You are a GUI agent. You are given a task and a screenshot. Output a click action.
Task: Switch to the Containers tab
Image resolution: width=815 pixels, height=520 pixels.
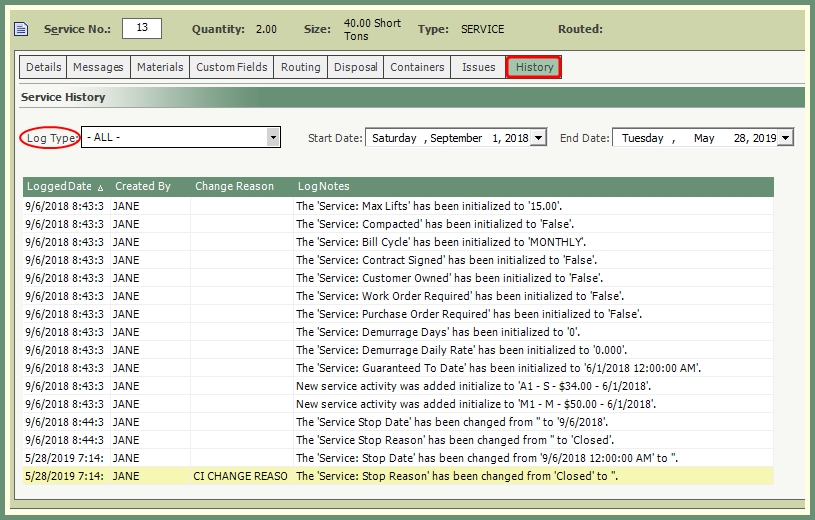click(417, 67)
